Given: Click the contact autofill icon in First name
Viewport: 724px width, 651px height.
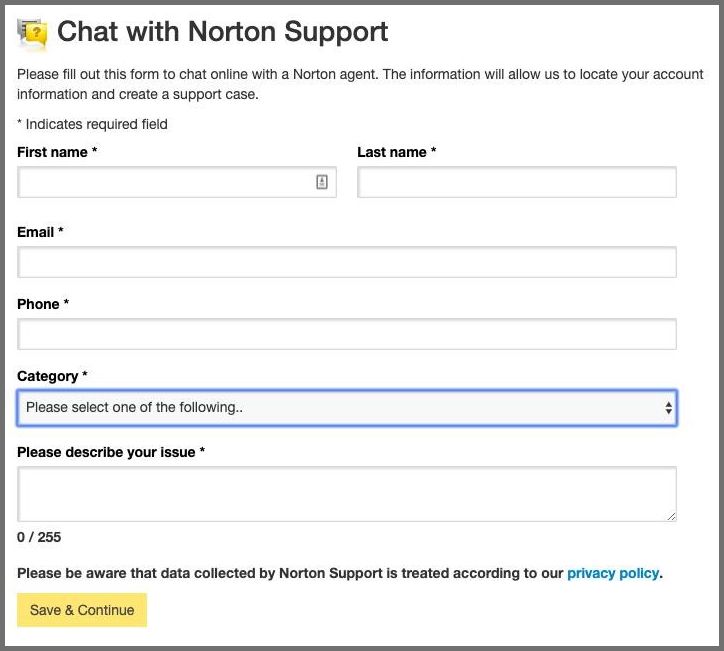Looking at the screenshot, I should point(322,182).
